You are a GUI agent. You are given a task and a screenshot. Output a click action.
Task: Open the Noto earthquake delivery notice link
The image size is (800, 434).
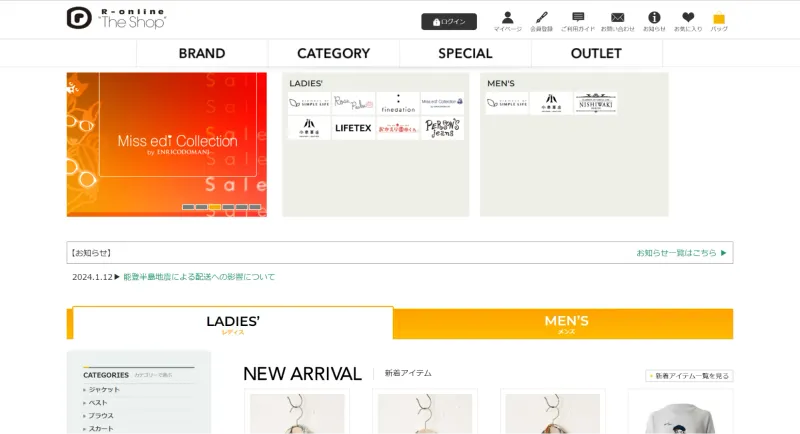[x=199, y=277]
